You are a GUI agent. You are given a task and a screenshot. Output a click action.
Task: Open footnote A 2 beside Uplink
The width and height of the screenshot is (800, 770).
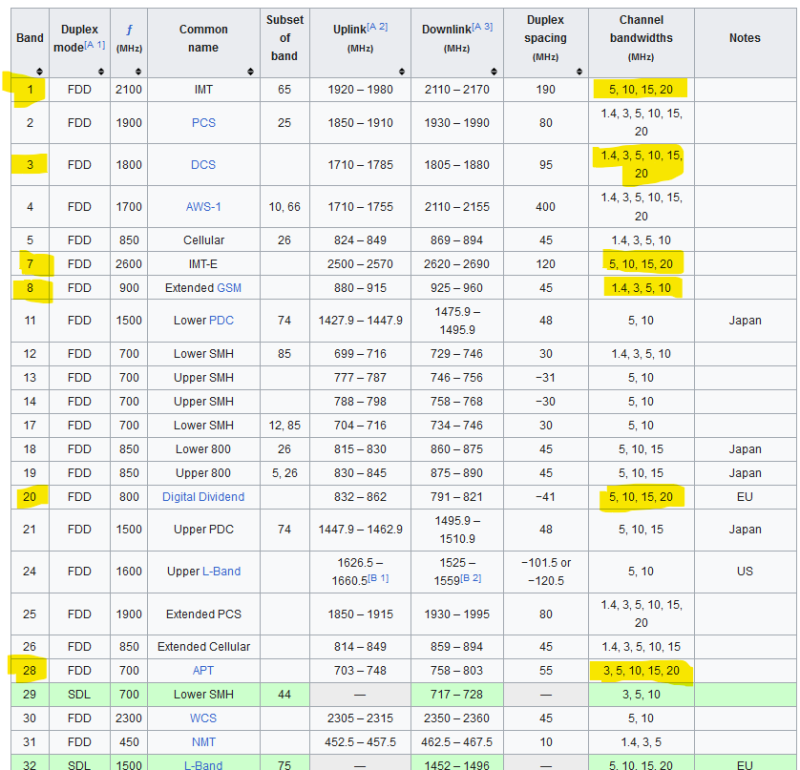377,27
